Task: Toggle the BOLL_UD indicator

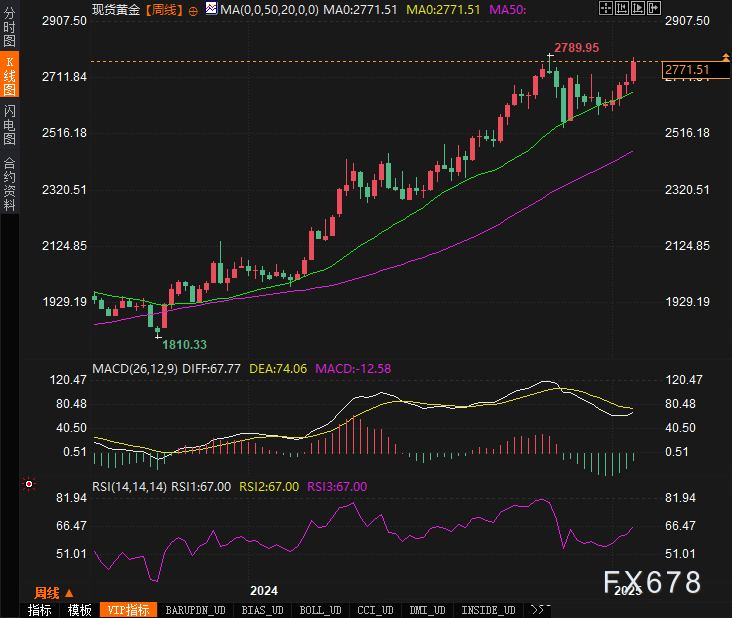Action: [x=320, y=610]
